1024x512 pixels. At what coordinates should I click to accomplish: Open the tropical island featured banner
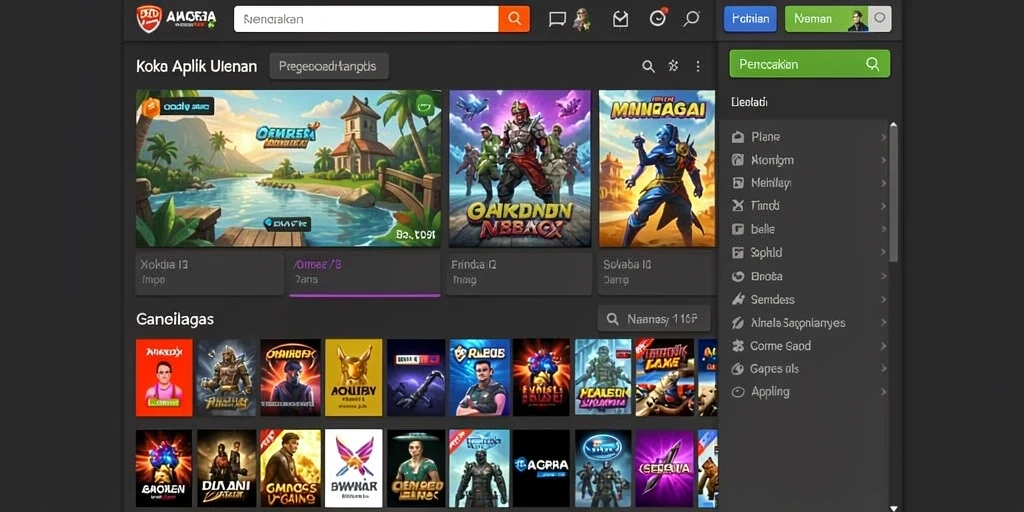(288, 168)
